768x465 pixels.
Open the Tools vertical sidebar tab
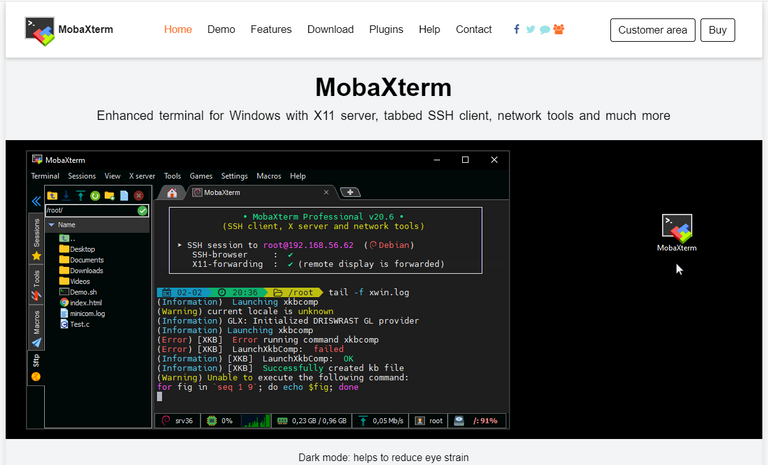(x=36, y=285)
